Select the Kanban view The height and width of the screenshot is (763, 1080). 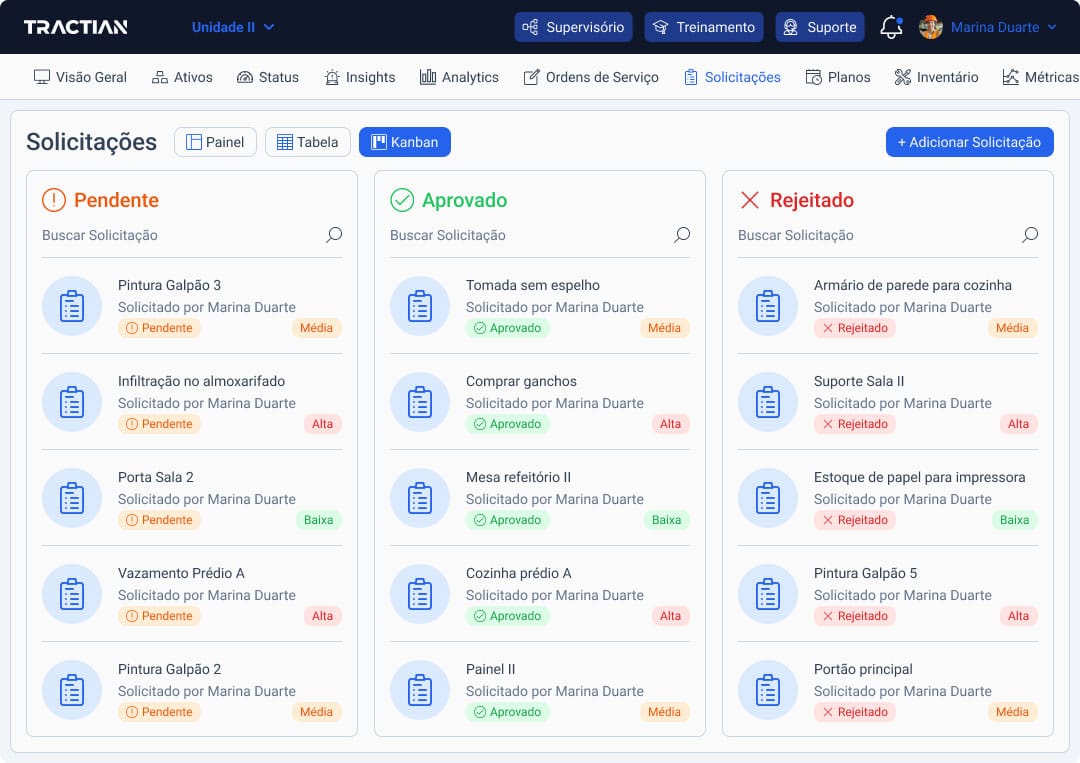pyautogui.click(x=405, y=142)
